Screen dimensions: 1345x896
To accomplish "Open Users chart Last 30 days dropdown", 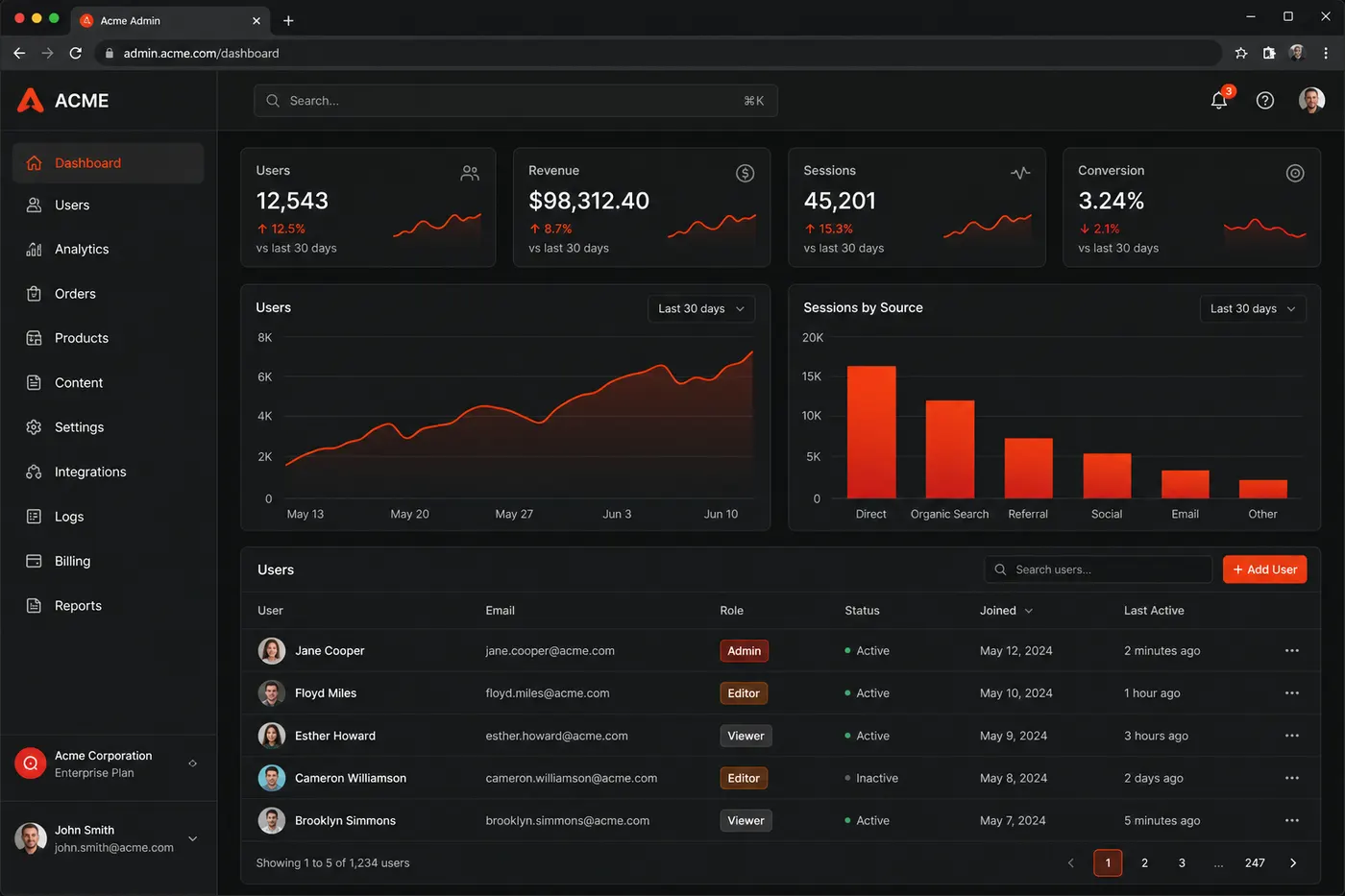I will (x=701, y=308).
